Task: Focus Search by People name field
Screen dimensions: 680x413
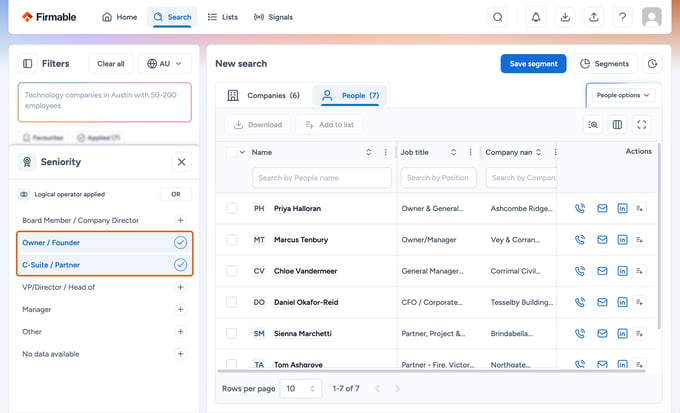Action: coord(321,178)
